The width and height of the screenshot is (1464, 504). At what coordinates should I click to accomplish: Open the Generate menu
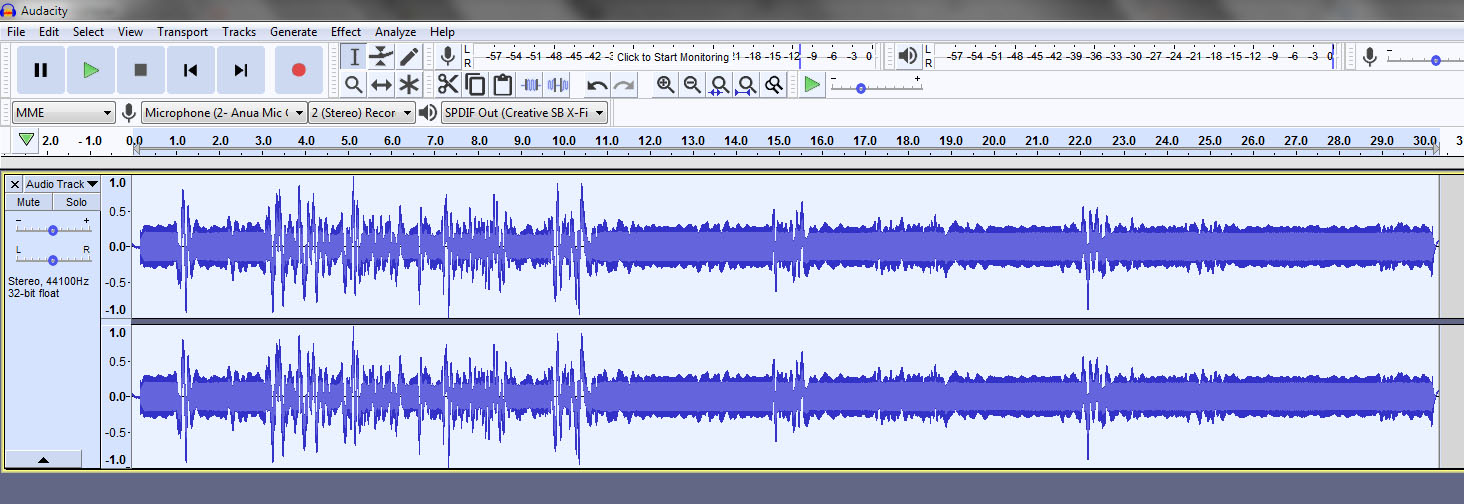[x=293, y=32]
